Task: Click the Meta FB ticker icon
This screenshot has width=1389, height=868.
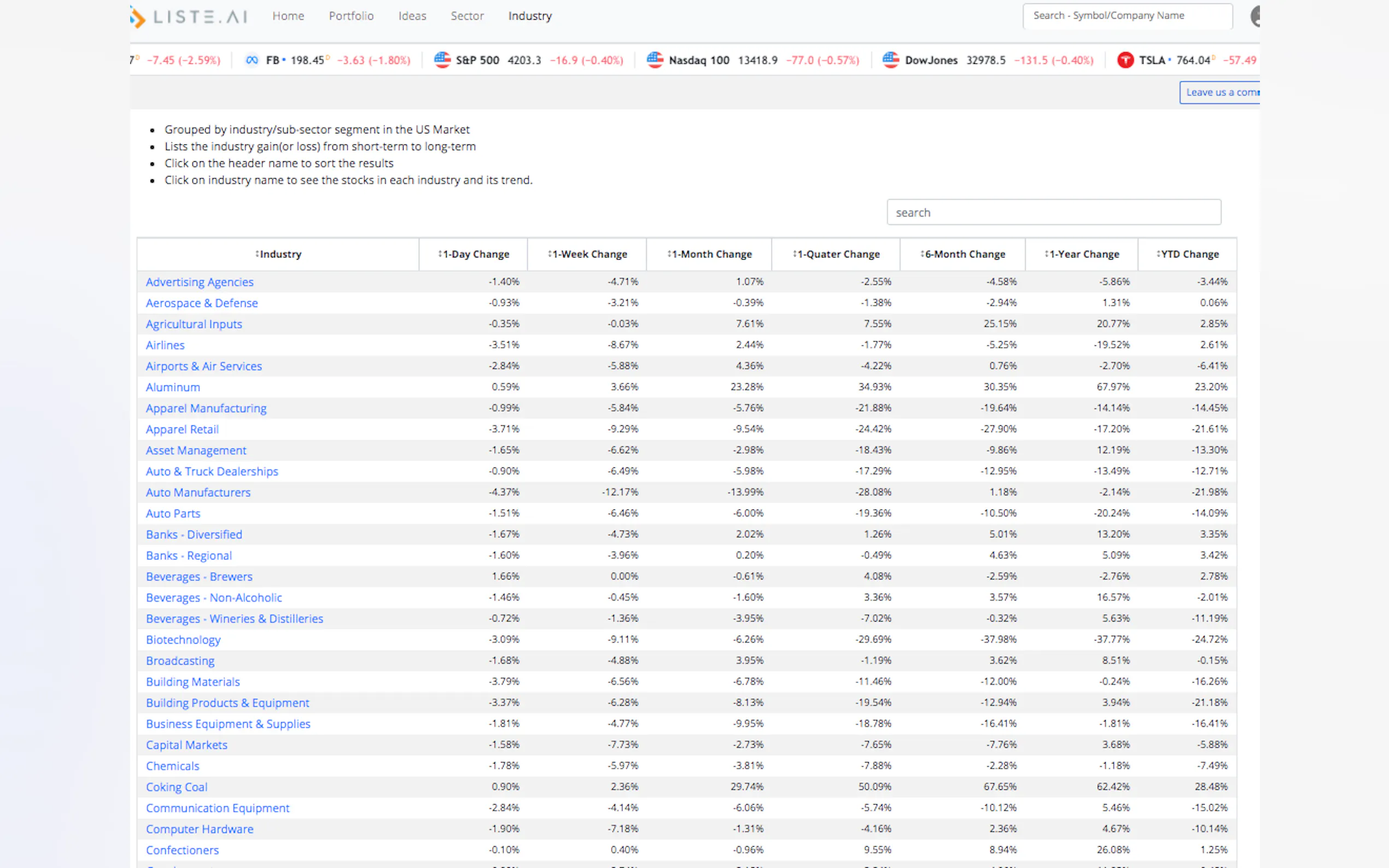Action: (252, 60)
